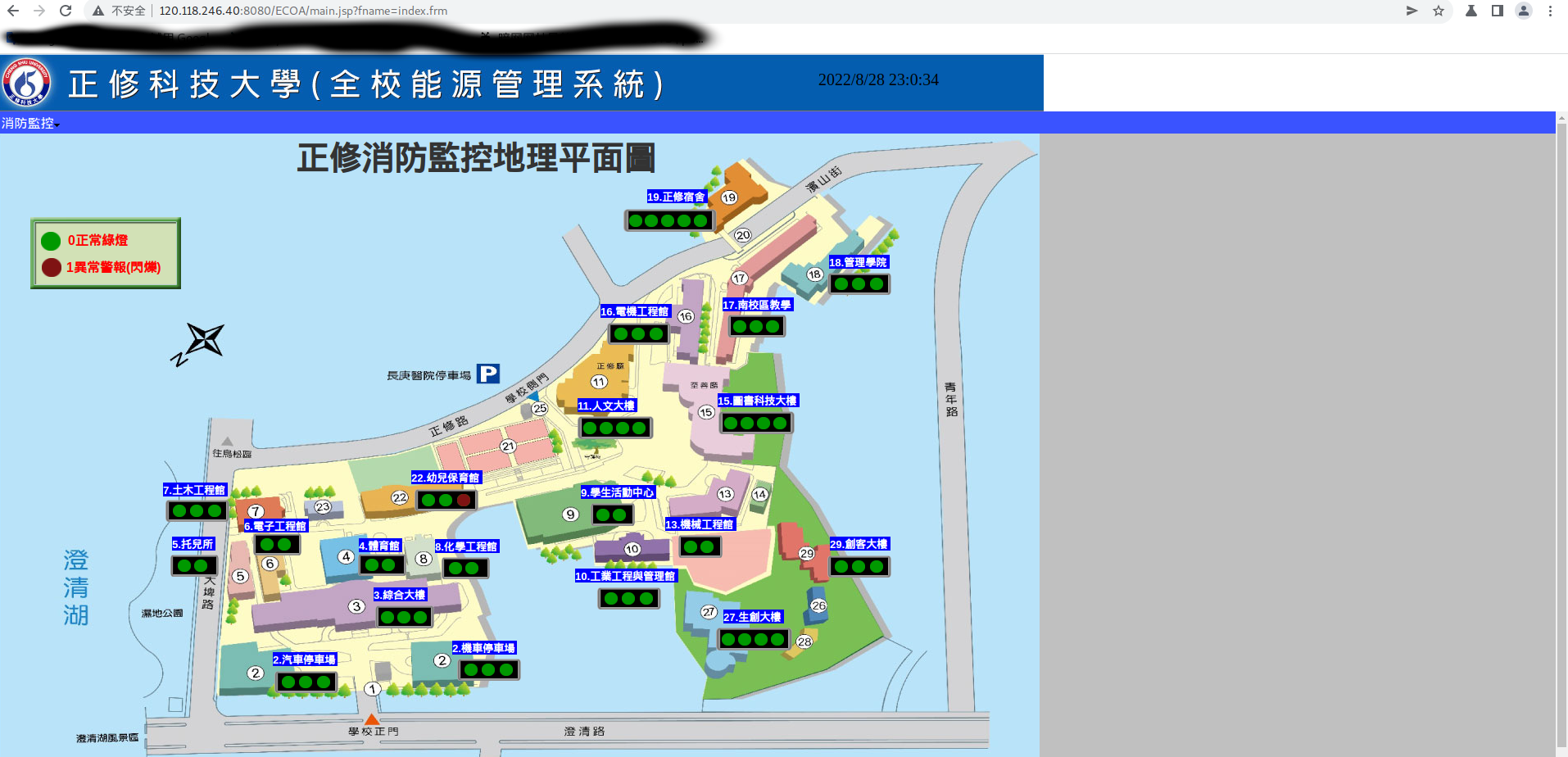
Task: Click the 18.管理學院 indicator light panel
Action: click(x=859, y=283)
